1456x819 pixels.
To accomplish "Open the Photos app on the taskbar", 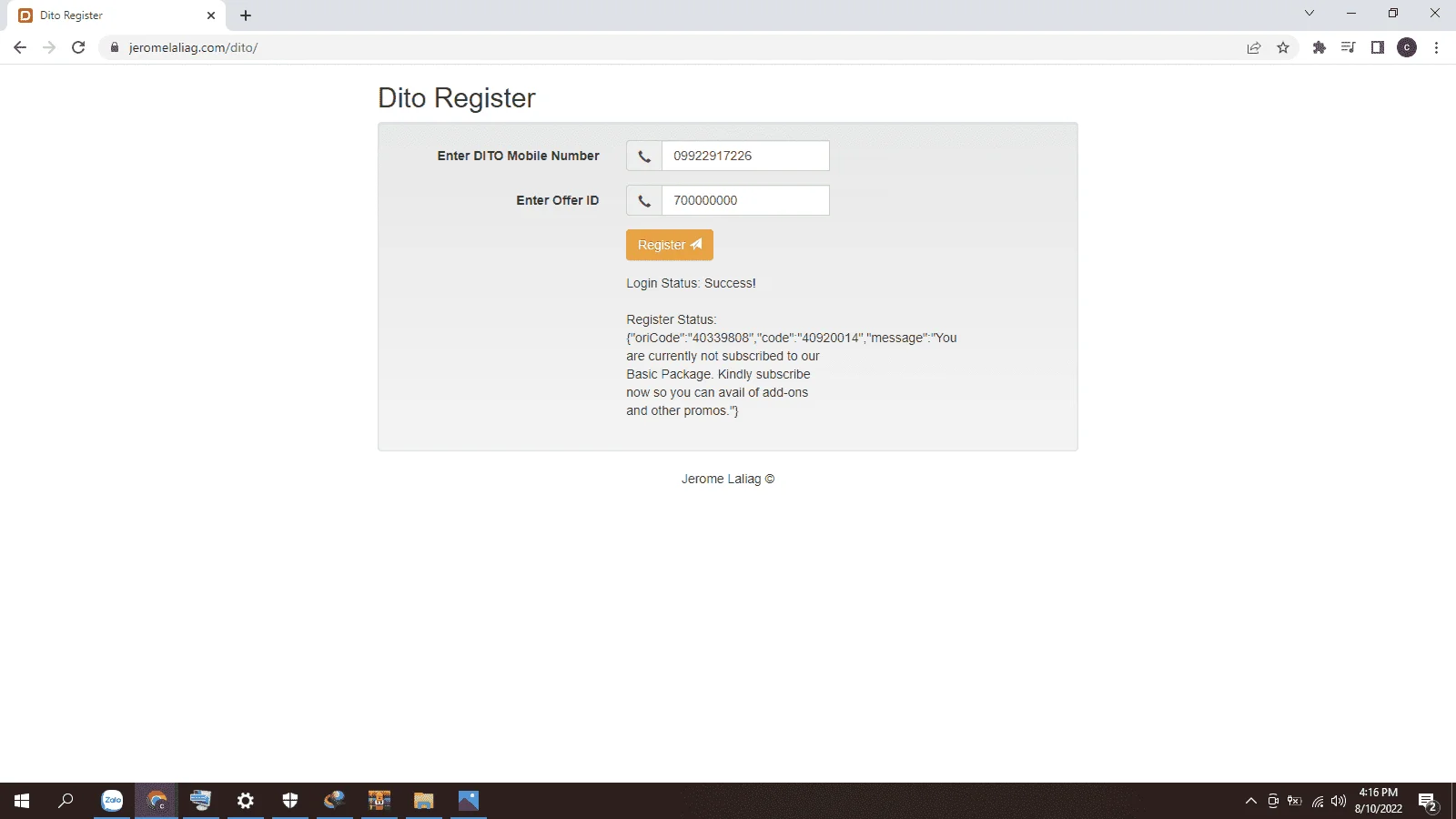I will coord(469,801).
